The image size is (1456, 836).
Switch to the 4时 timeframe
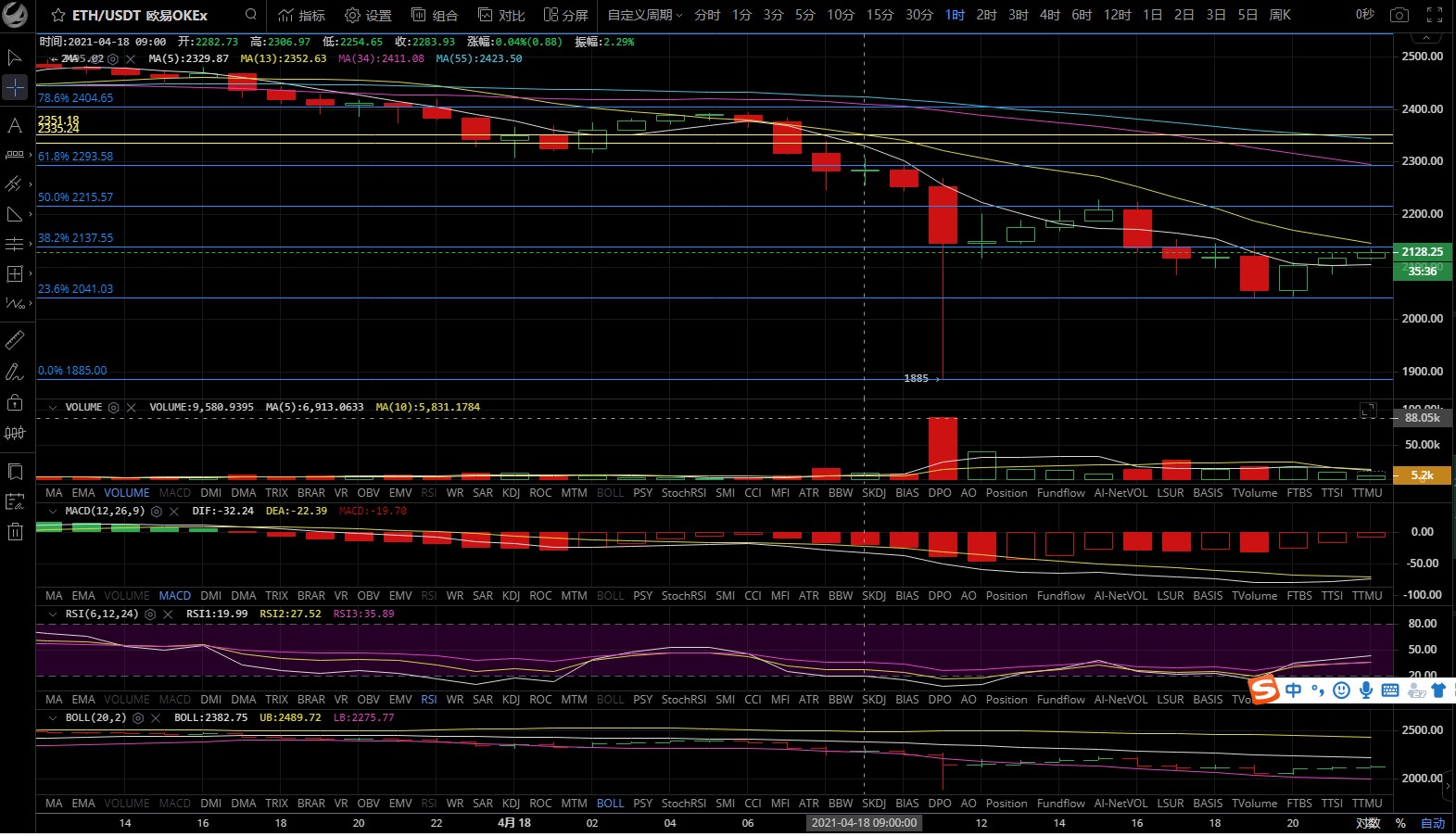1049,15
